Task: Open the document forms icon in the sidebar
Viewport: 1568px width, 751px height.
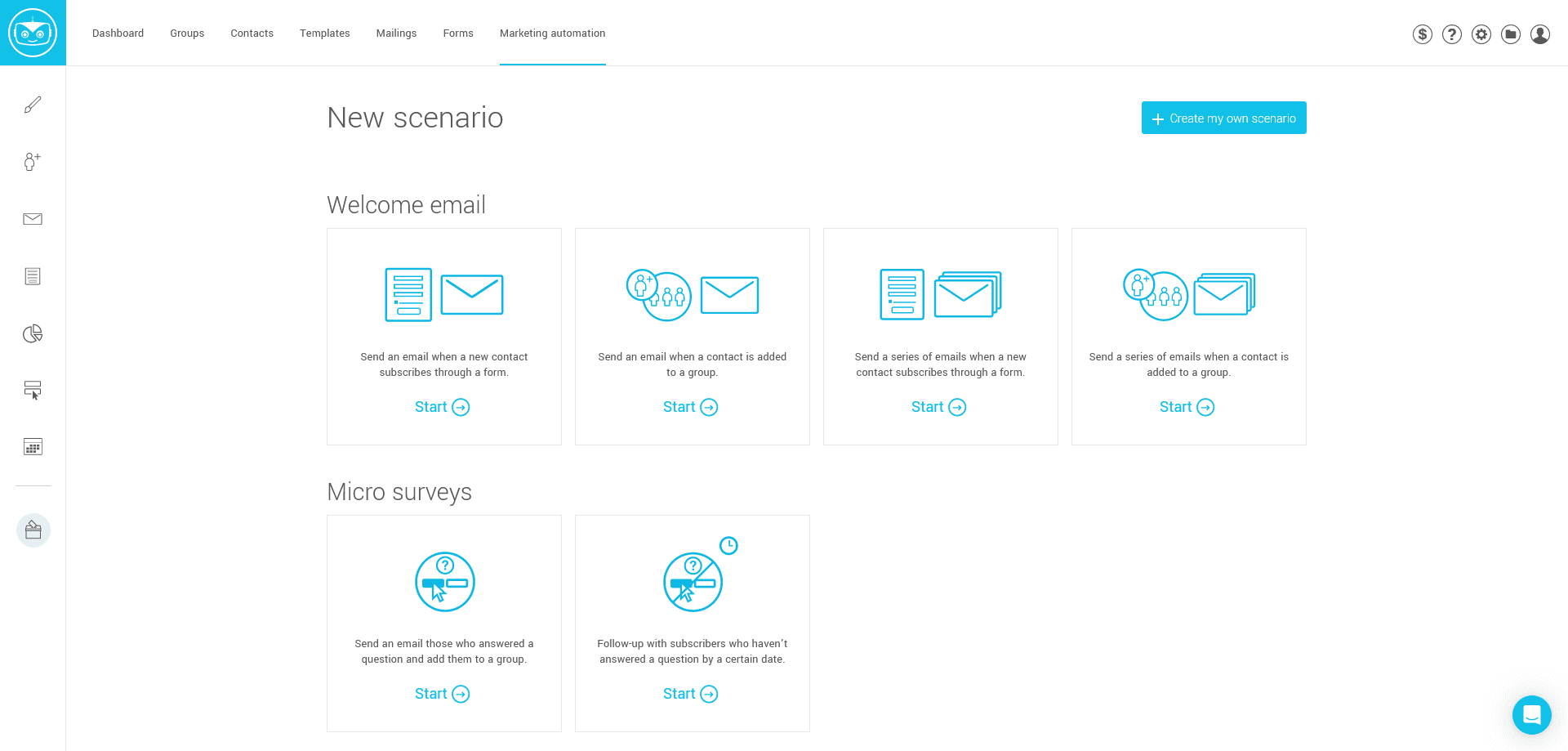Action: click(33, 276)
